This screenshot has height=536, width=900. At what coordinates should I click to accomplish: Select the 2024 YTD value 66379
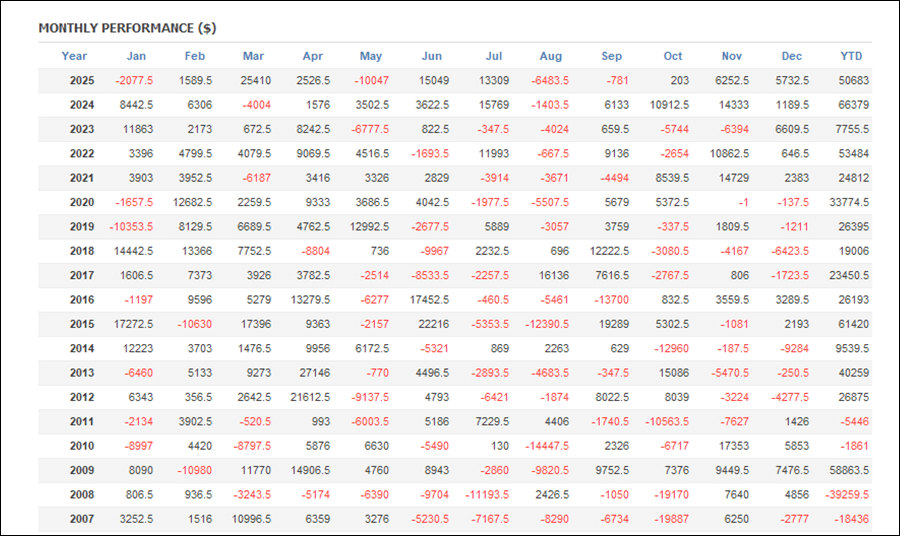(x=854, y=105)
